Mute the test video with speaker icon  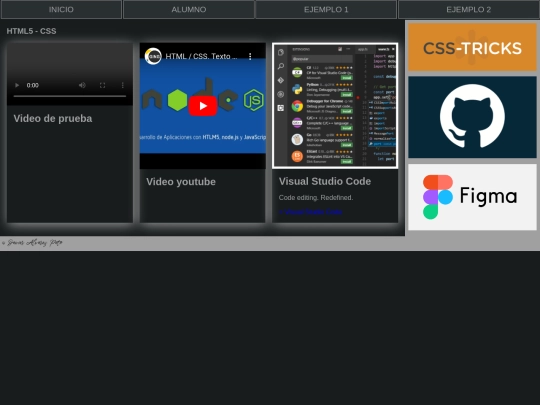[x=82, y=85]
